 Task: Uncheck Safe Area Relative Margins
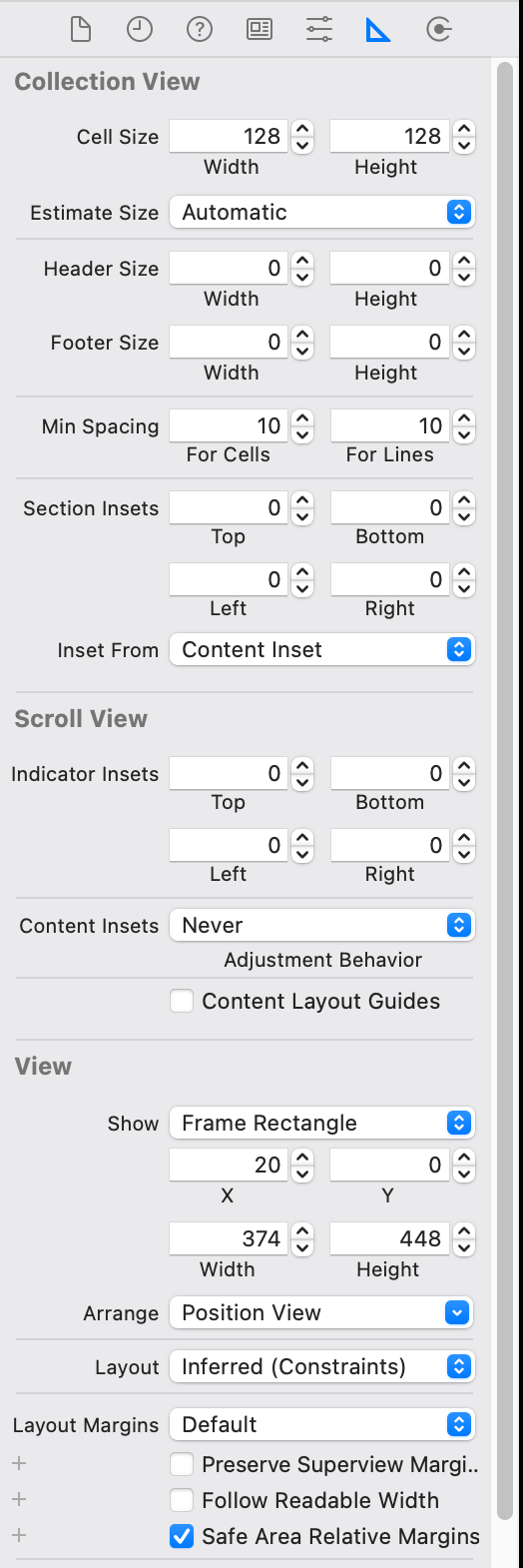[x=182, y=1536]
